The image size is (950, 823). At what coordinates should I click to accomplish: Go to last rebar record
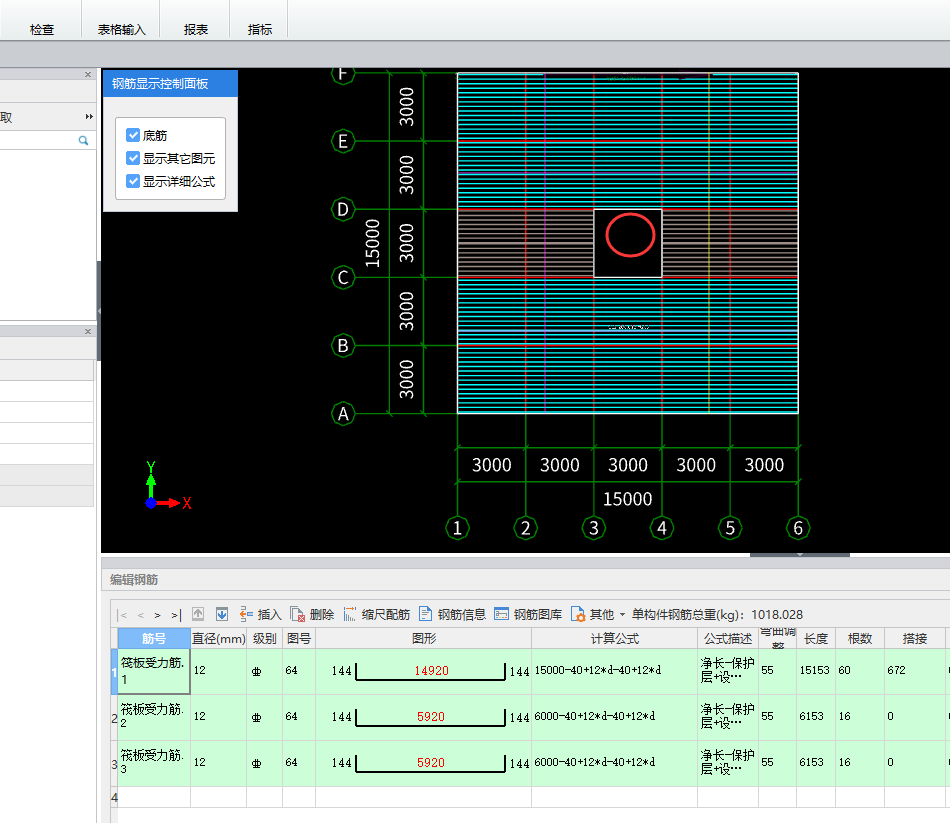(176, 615)
